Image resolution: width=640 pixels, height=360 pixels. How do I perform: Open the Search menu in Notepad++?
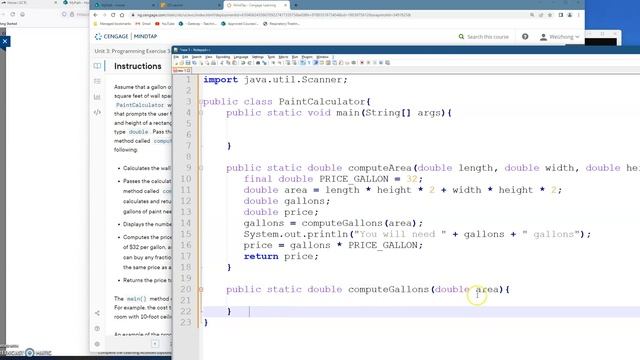tap(197, 57)
